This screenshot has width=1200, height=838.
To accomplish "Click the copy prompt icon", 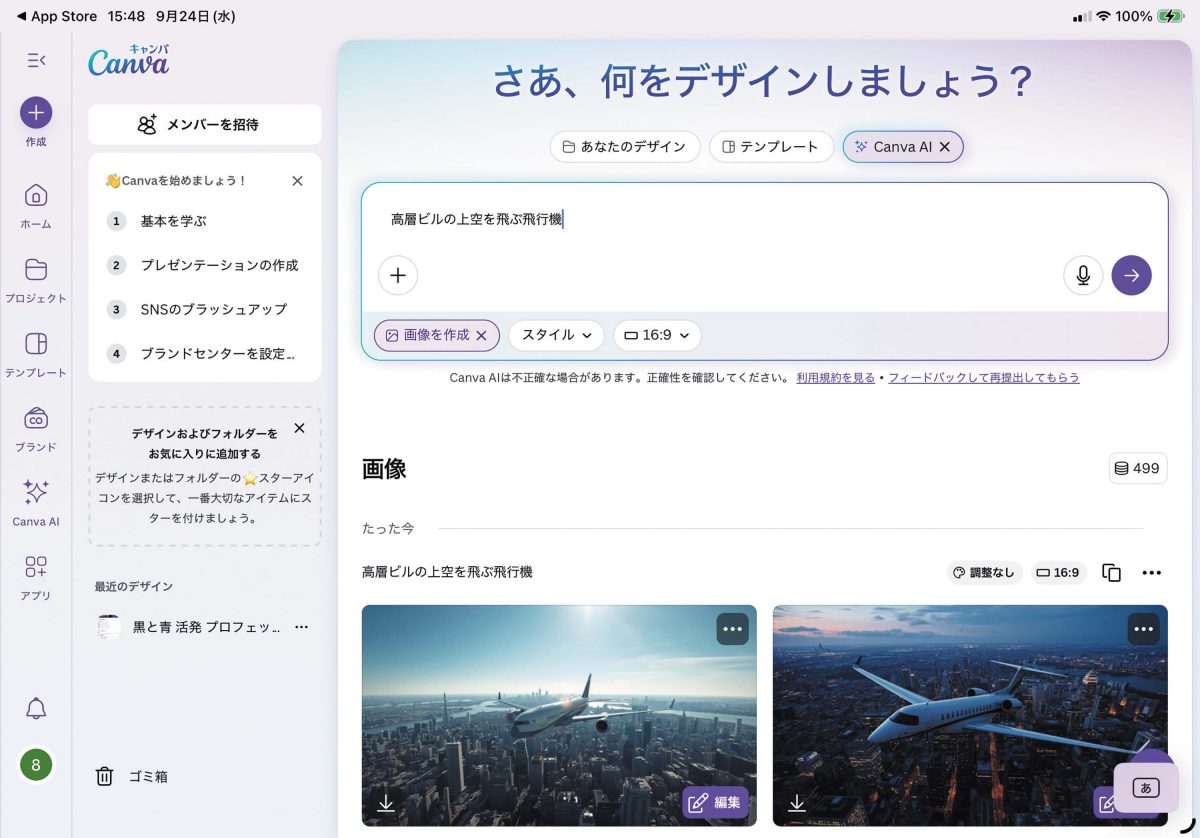I will click(1111, 573).
